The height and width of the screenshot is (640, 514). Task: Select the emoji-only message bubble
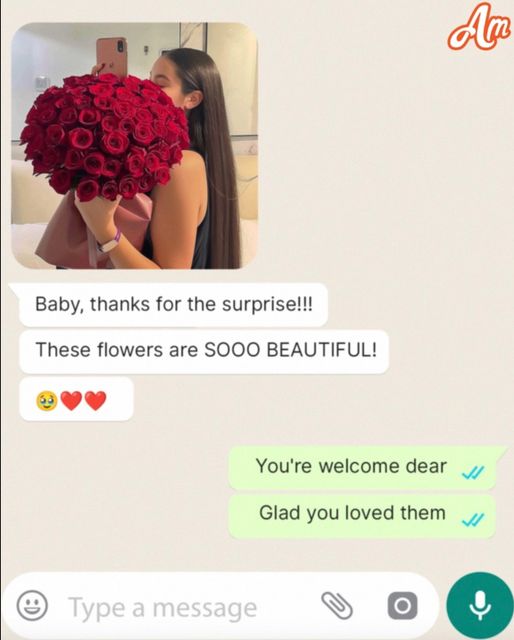[x=76, y=399]
